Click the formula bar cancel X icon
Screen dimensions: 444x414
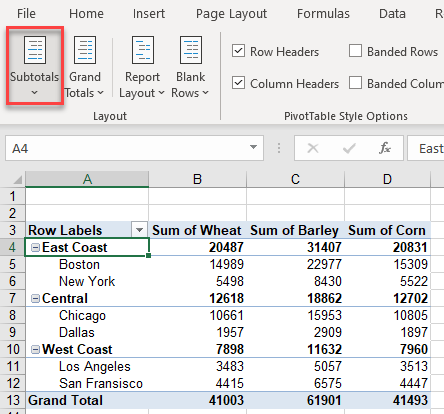(313, 148)
